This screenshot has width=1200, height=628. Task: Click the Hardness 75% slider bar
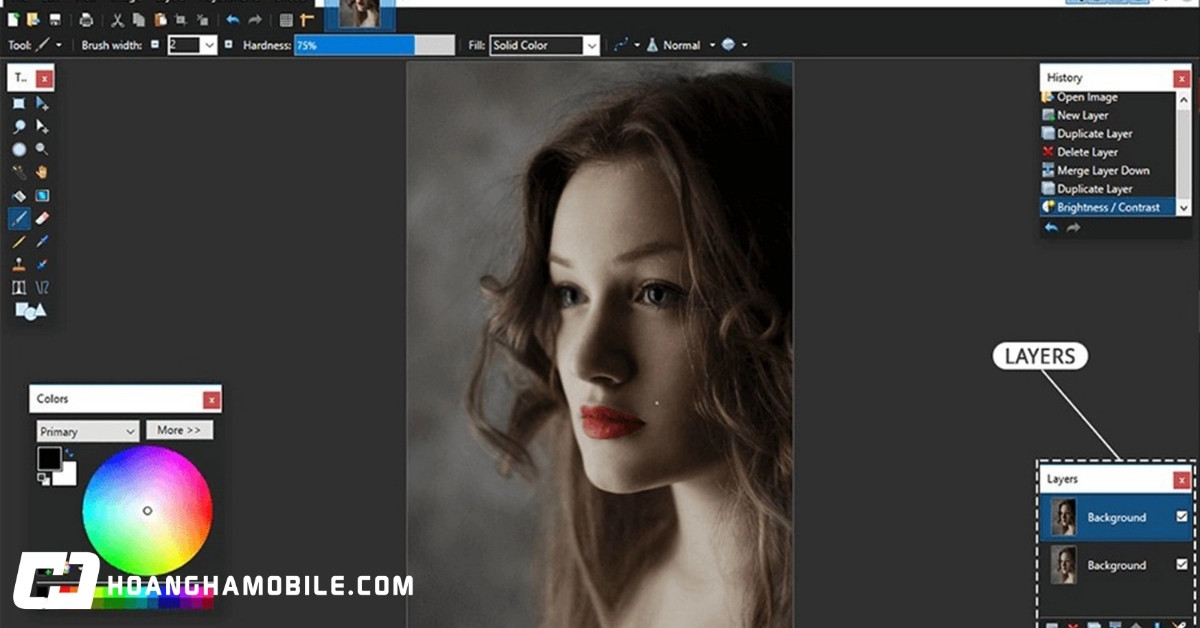[x=374, y=45]
